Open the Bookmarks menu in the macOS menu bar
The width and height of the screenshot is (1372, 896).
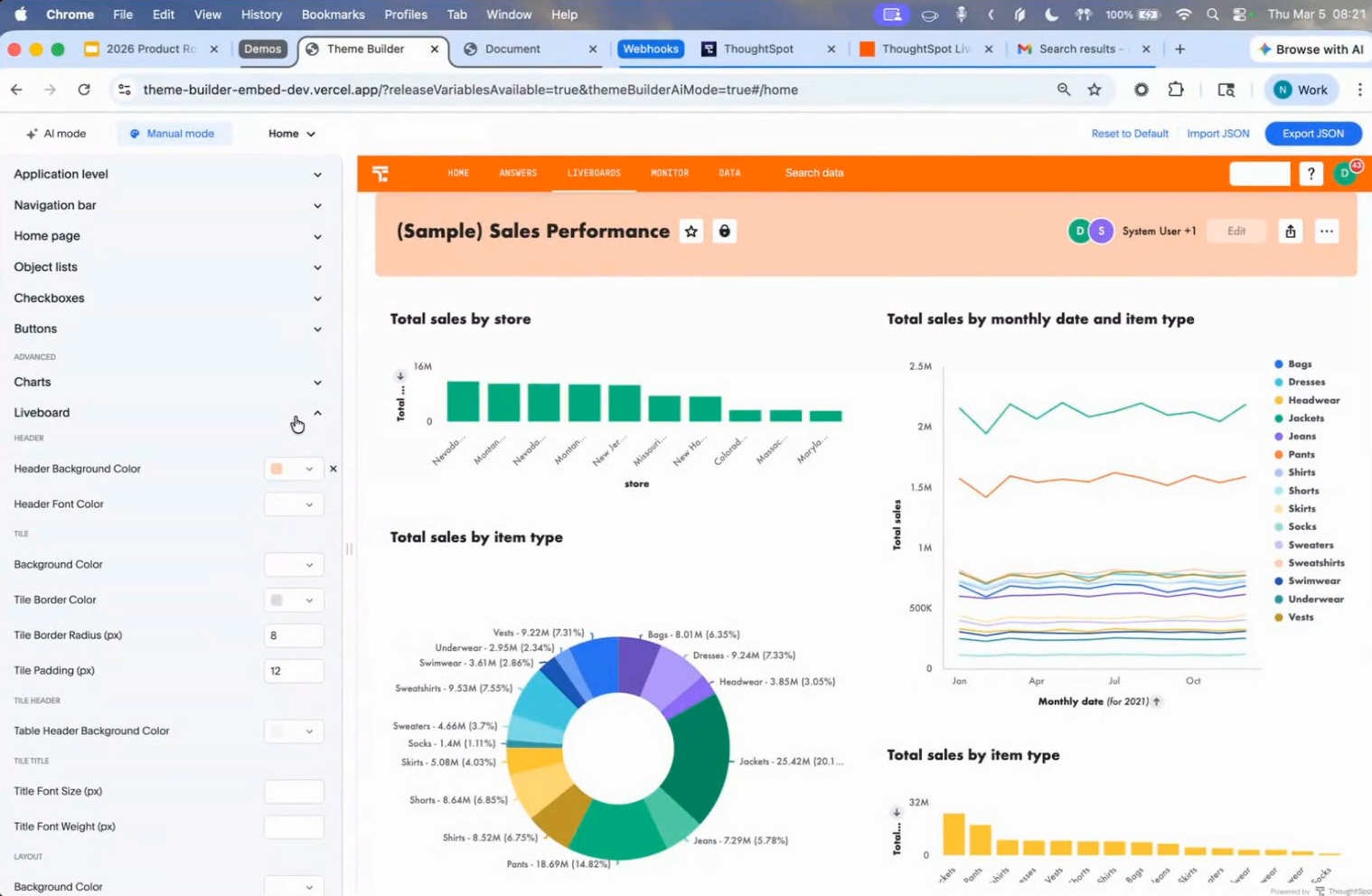point(333,14)
